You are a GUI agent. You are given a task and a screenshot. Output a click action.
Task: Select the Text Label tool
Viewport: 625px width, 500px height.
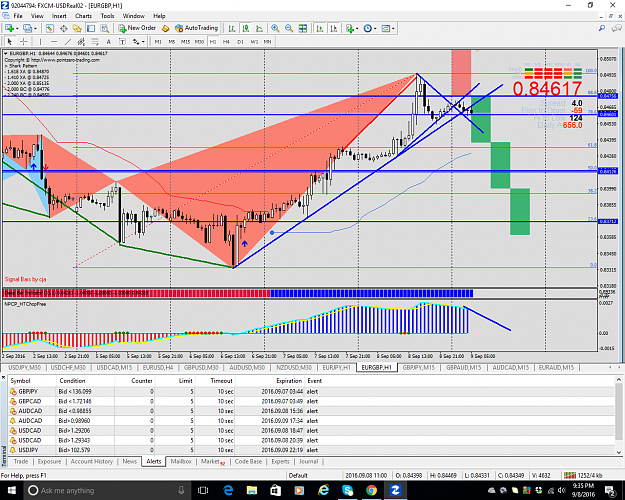coord(122,41)
